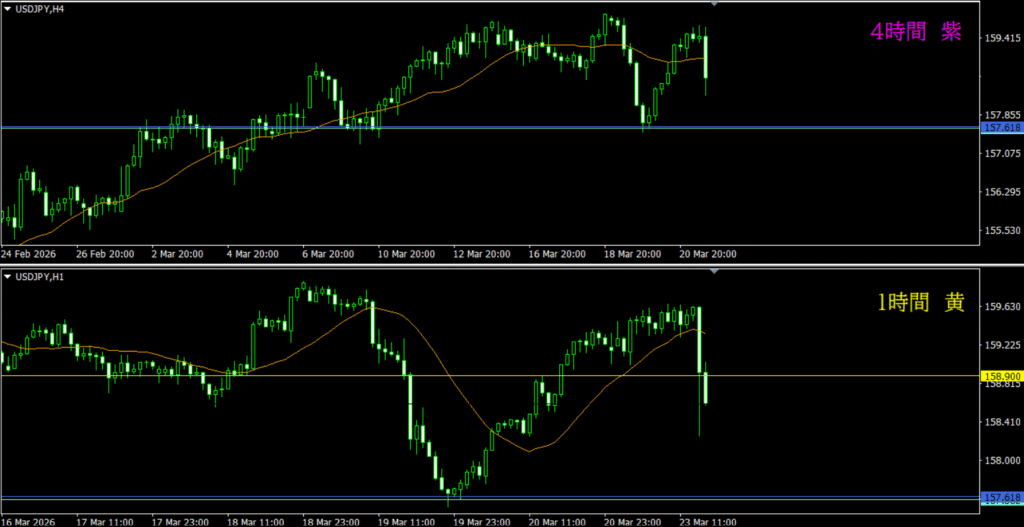Click the 24 Feb 2026 date label
1024x527 pixels.
tap(28, 254)
